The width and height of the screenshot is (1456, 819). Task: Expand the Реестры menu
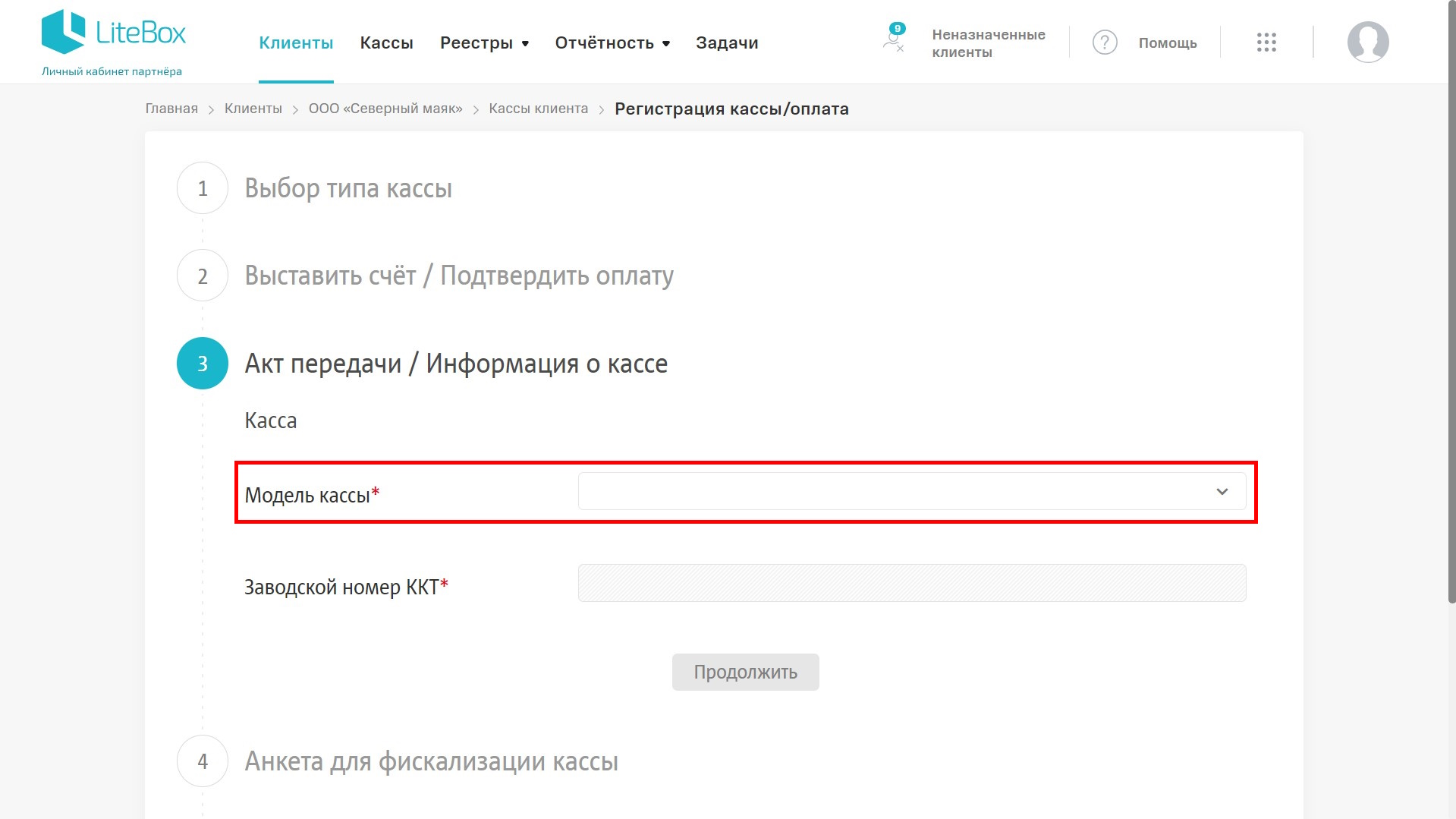tap(484, 43)
